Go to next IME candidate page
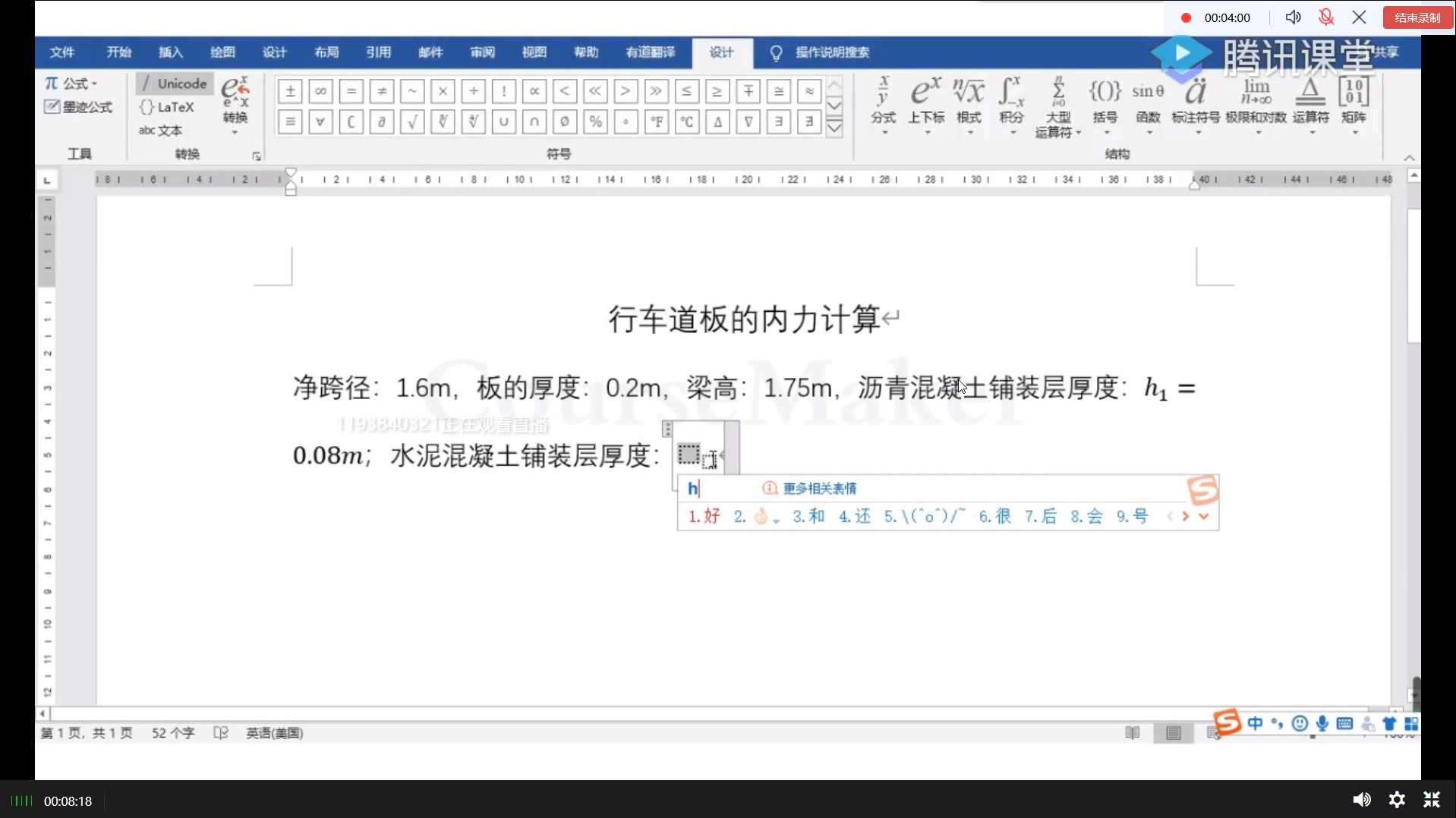 [x=1185, y=516]
